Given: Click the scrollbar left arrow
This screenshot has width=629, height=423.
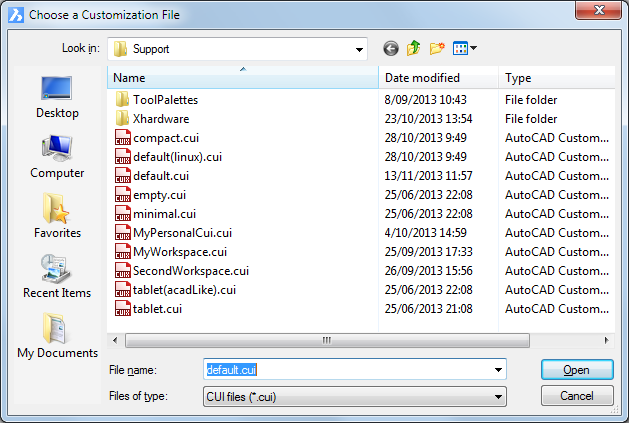Looking at the screenshot, I should [116, 340].
